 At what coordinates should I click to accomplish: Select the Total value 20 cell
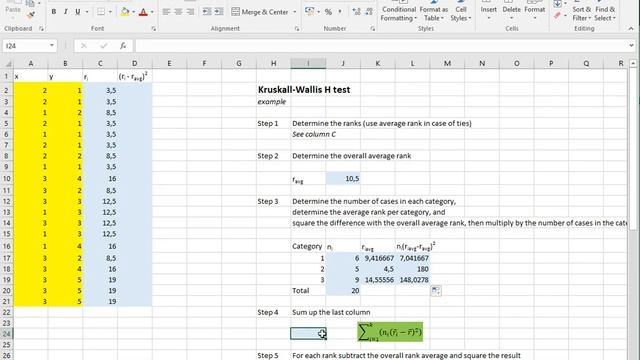(343, 291)
